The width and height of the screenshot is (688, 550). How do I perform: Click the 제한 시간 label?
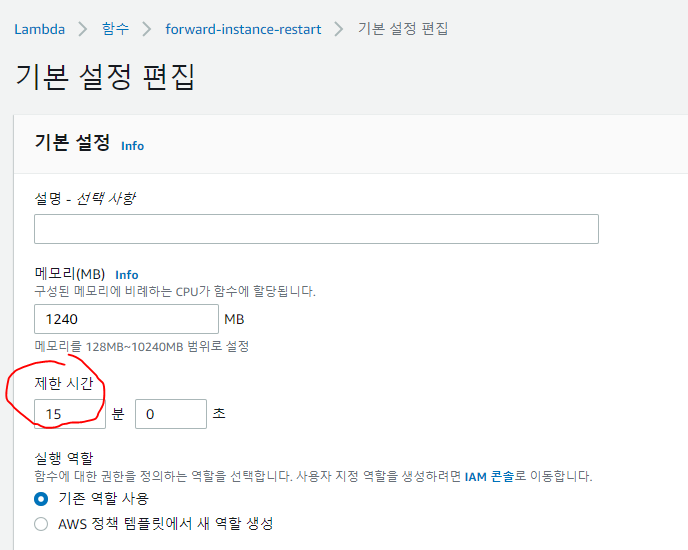(x=64, y=383)
